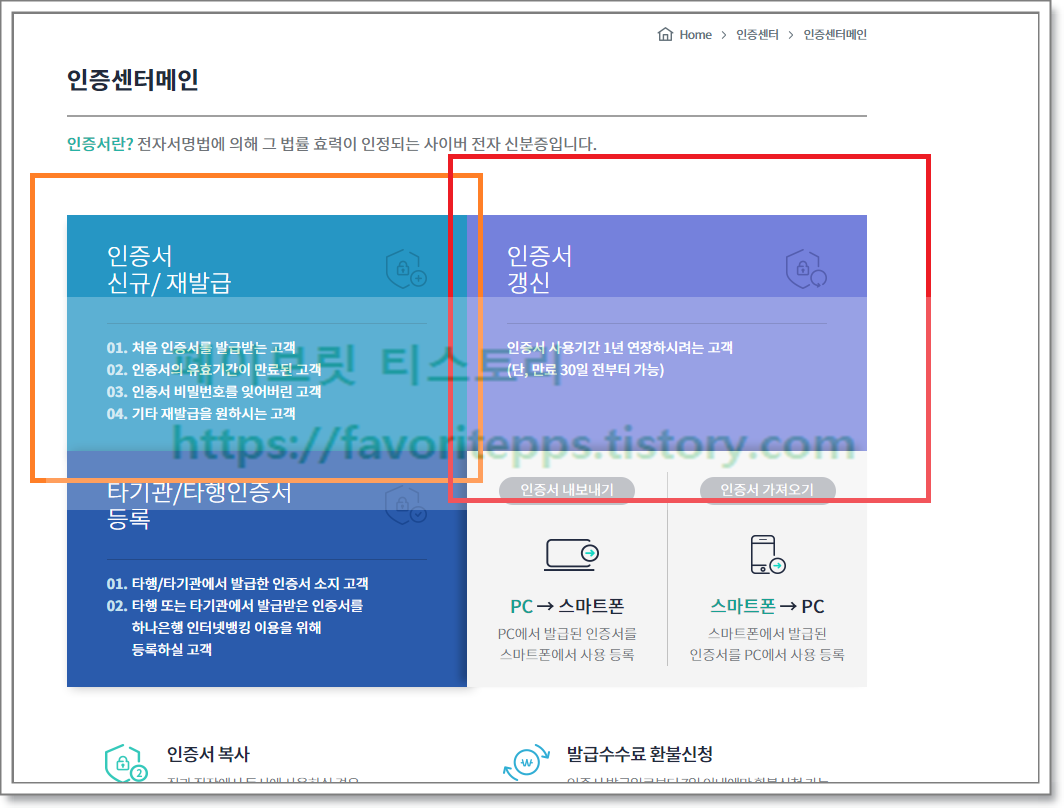
Task: Click the Home house icon in breadcrumb
Action: (665, 34)
